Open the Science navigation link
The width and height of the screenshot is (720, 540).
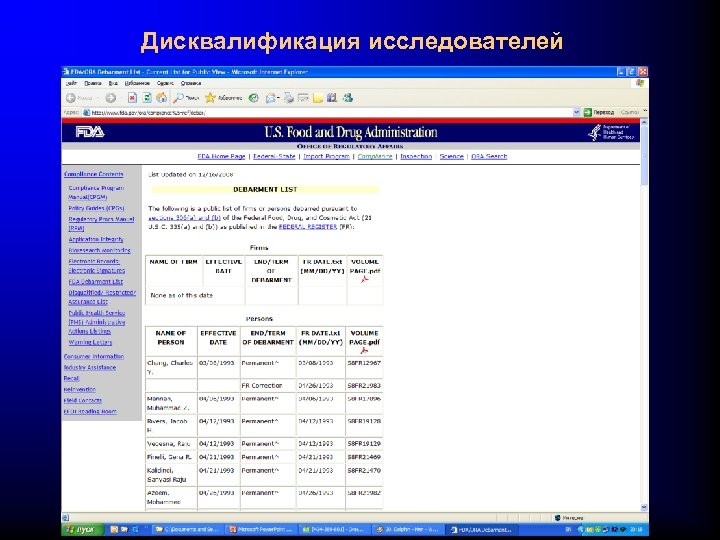click(x=451, y=157)
